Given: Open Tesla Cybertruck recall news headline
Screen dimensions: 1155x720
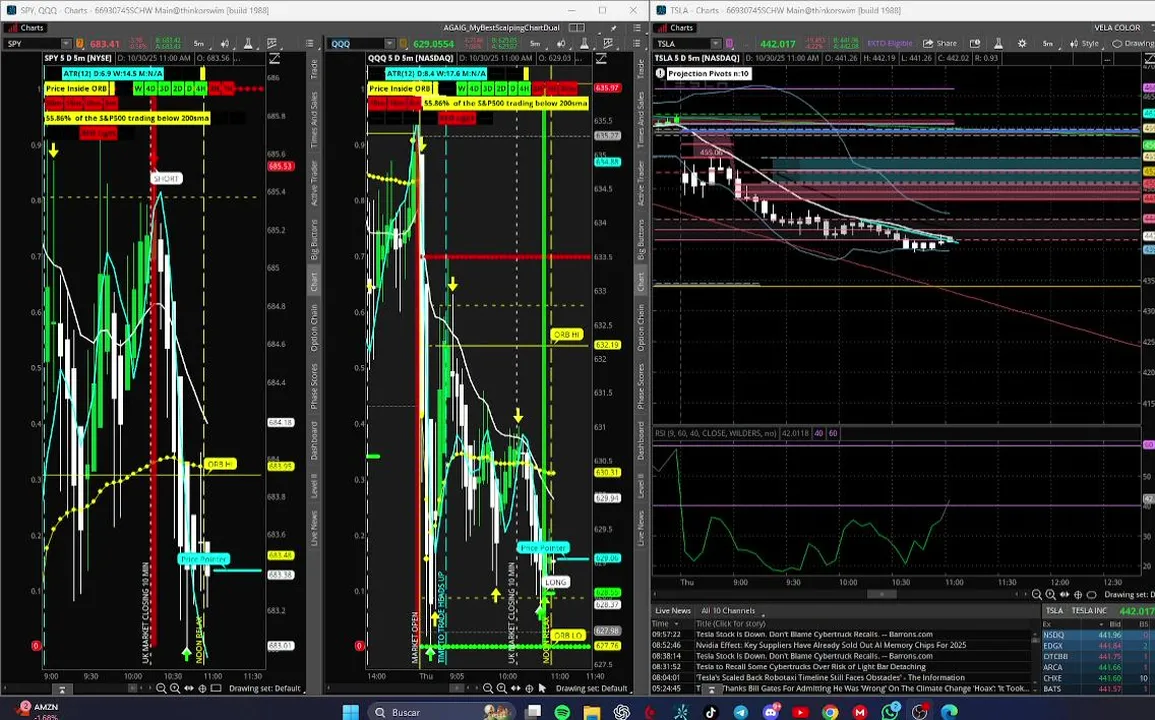Looking at the screenshot, I should click(810, 666).
